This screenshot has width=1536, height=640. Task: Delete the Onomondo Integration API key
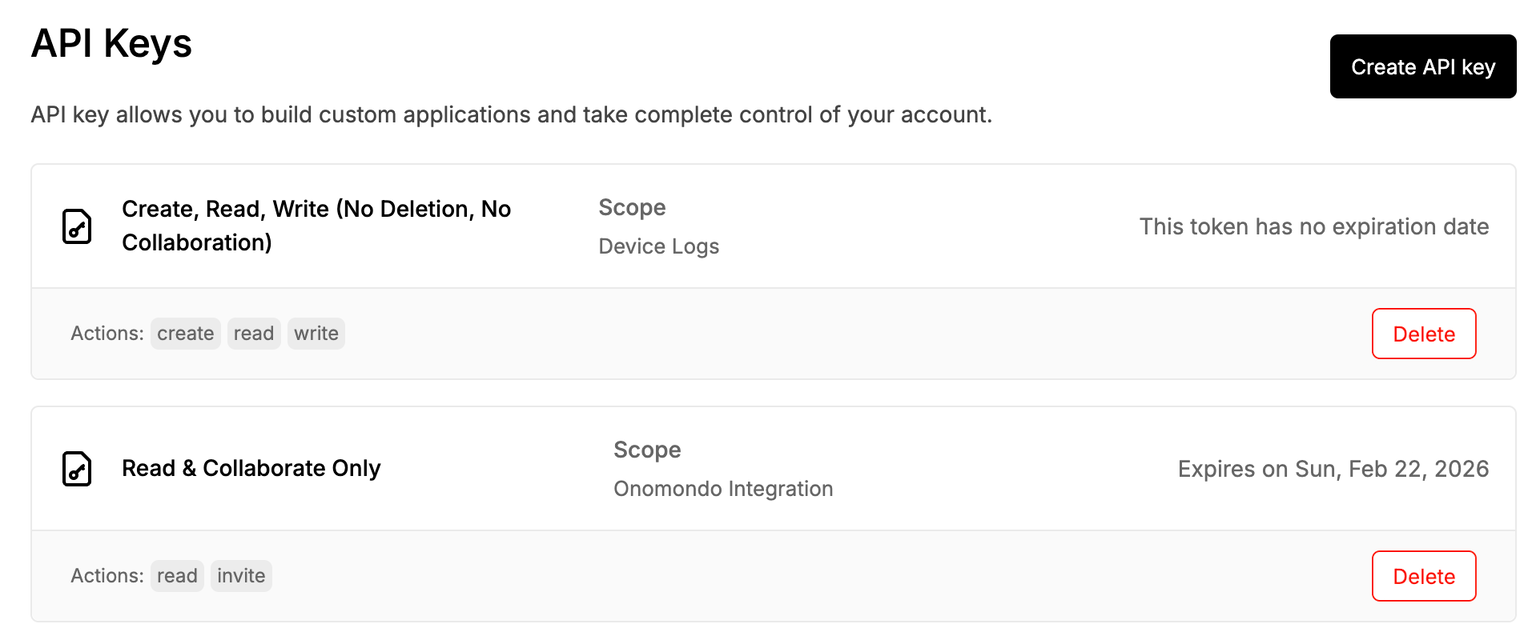1423,576
